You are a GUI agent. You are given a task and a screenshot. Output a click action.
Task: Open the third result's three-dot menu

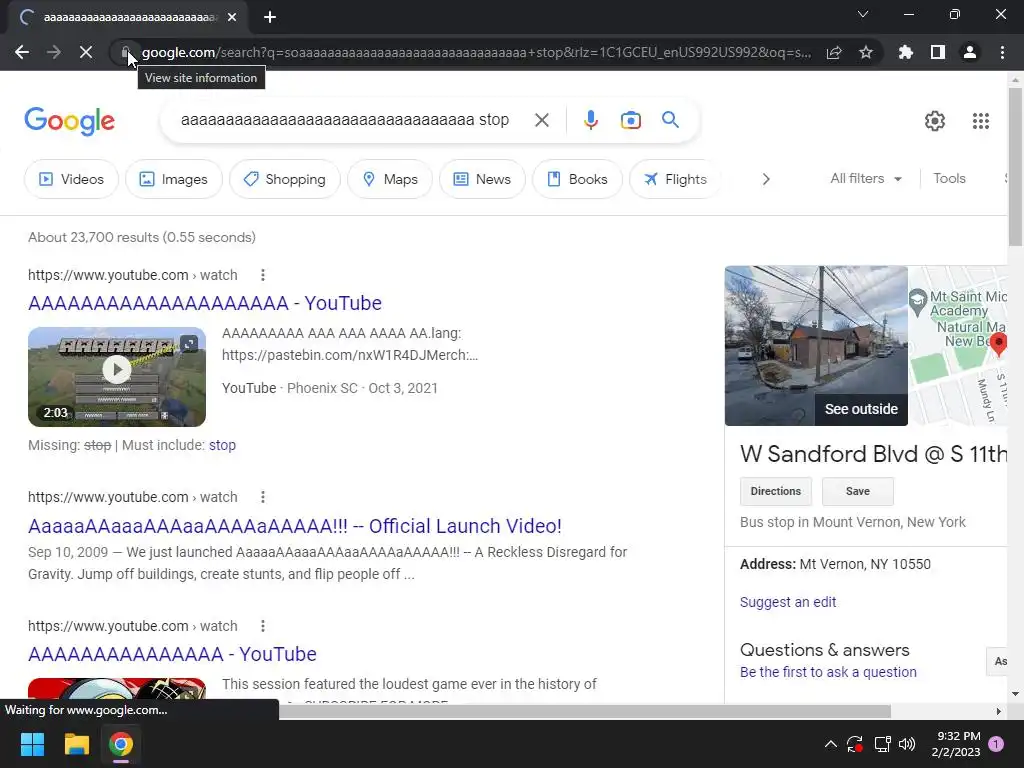263,626
